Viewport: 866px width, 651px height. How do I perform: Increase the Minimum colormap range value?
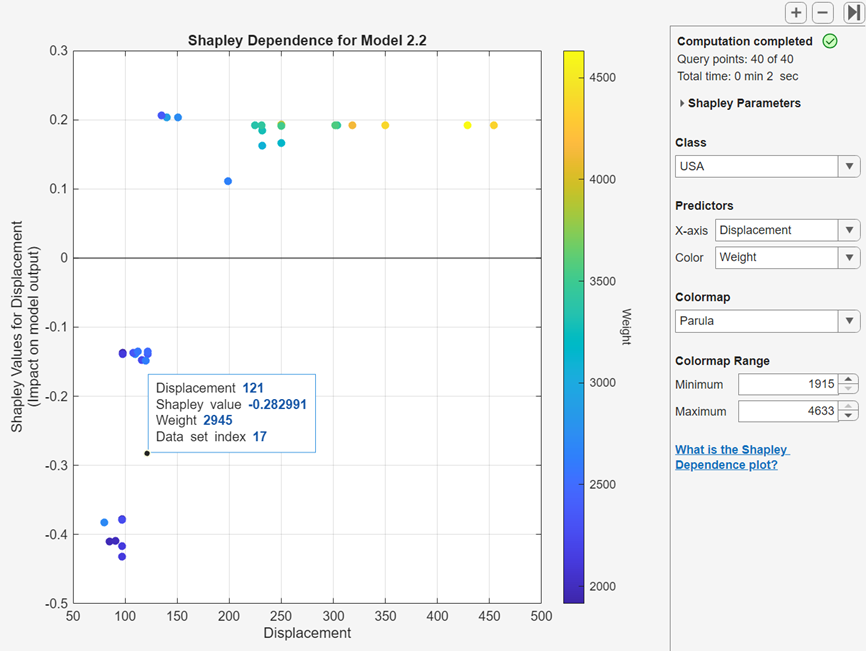click(x=849, y=379)
